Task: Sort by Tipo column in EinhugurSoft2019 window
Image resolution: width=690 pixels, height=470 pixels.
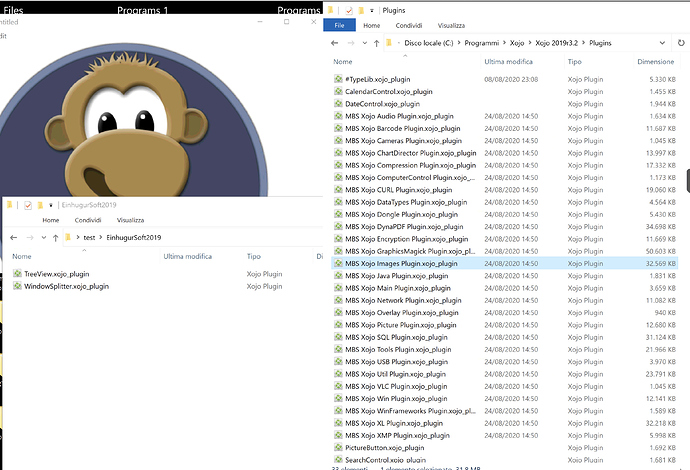Action: [253, 256]
